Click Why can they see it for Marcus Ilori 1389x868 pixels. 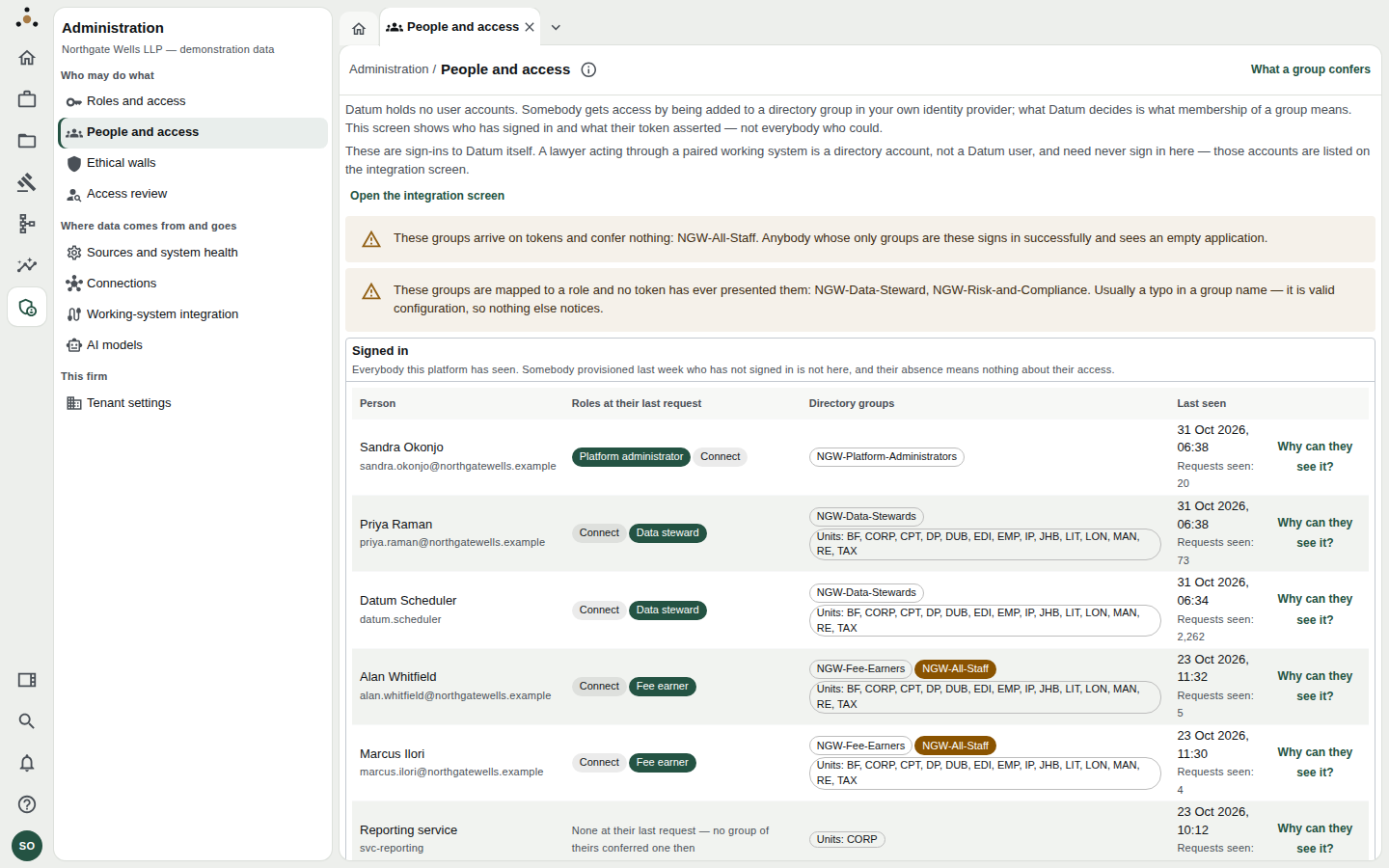[x=1315, y=762]
